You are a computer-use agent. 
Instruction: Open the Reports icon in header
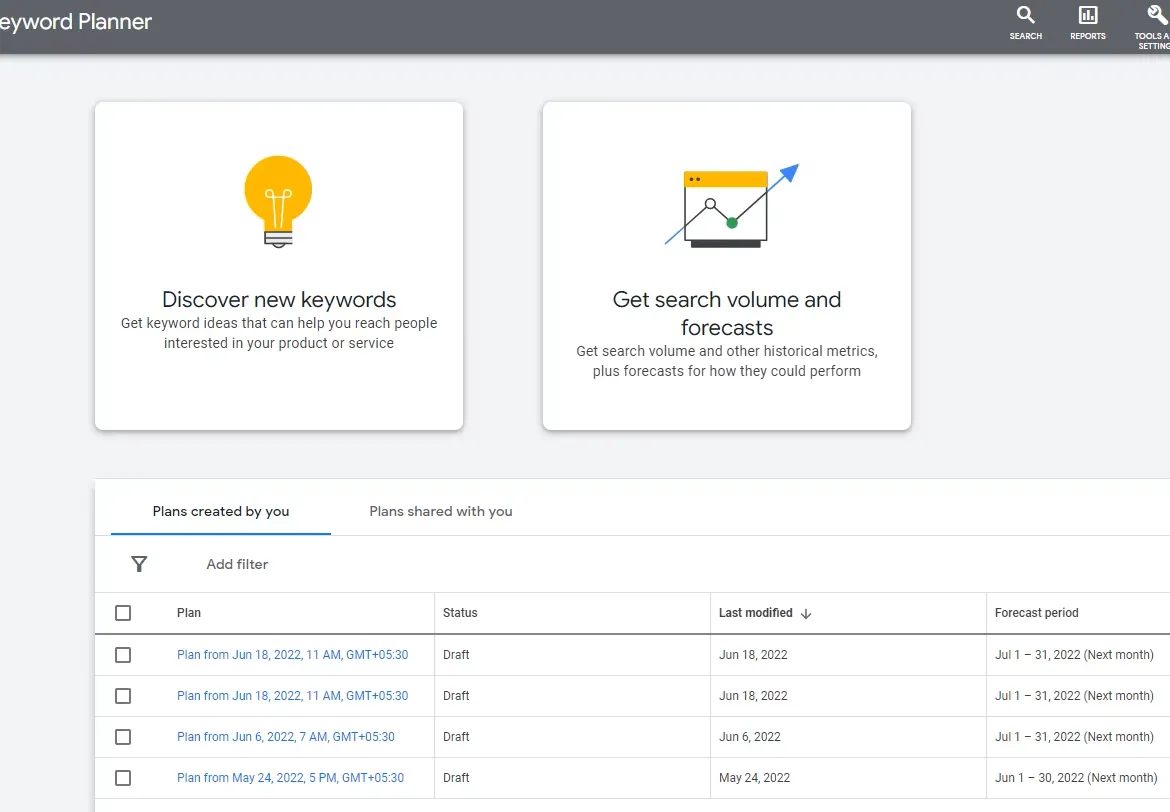pyautogui.click(x=1088, y=15)
